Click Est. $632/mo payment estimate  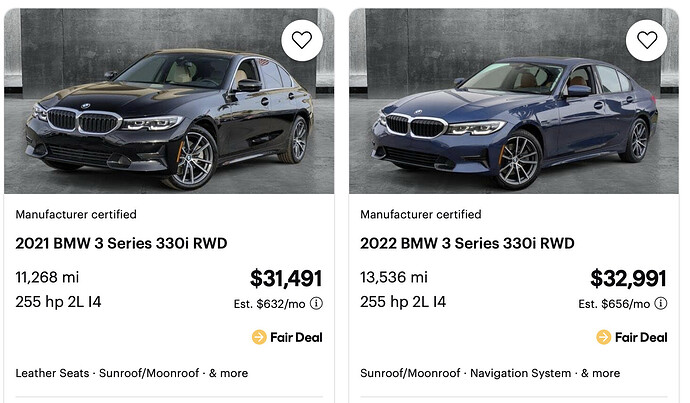[x=267, y=304]
